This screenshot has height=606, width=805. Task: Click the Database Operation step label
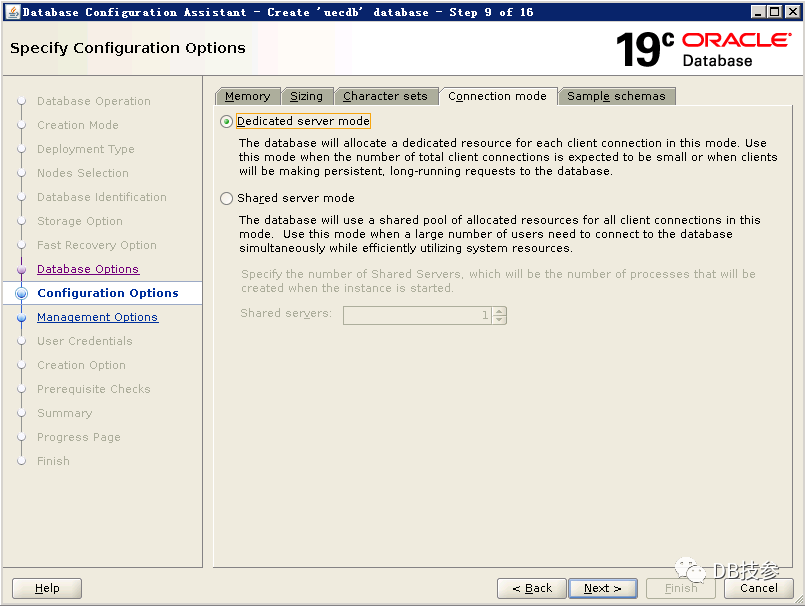click(94, 101)
